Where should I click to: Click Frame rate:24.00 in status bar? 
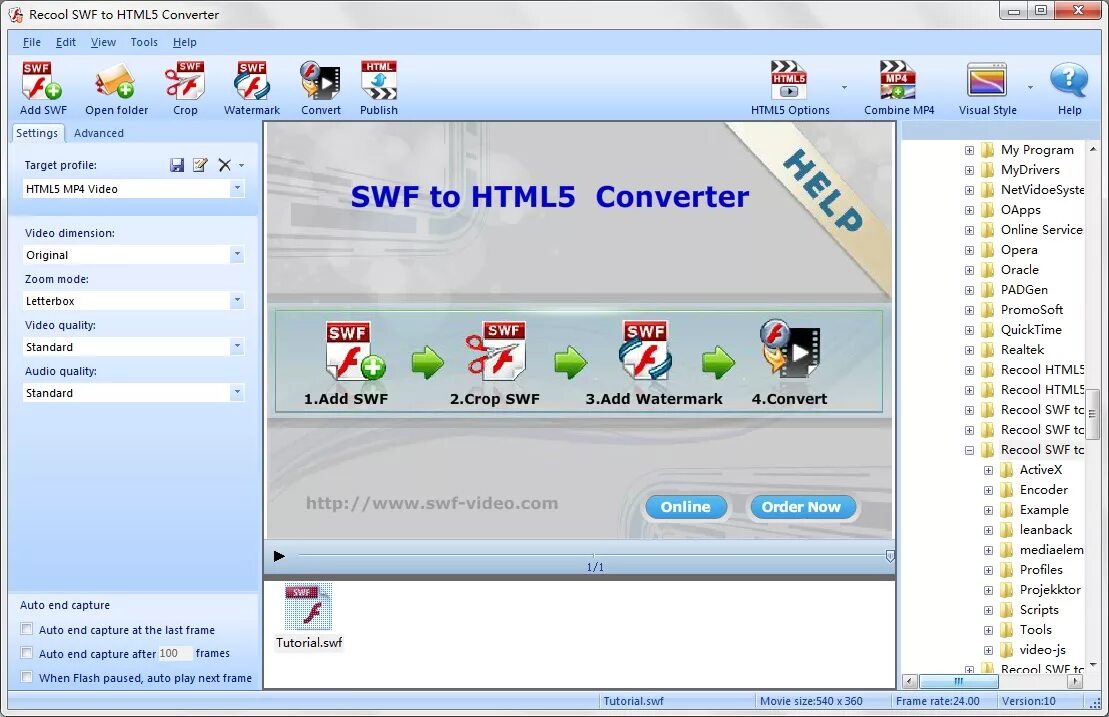(937, 701)
